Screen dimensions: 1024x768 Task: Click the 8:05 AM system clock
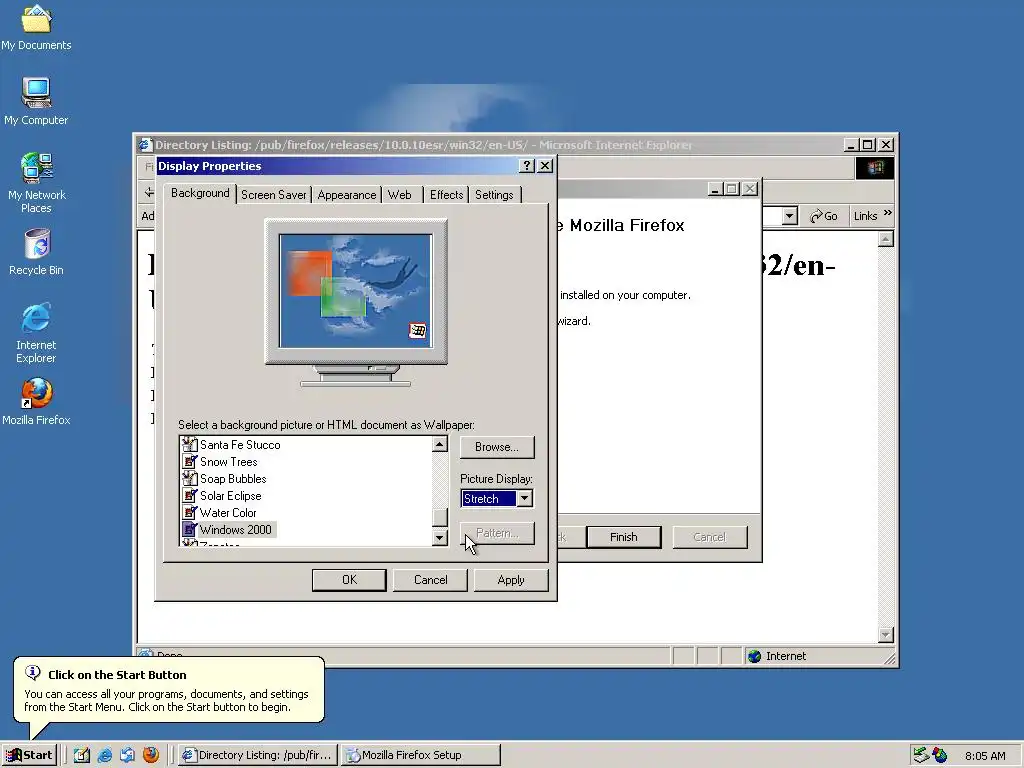pos(985,756)
